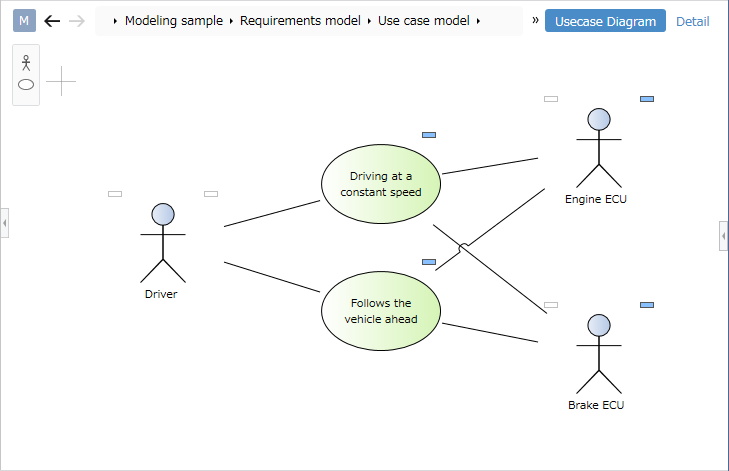Viewport: 729px width, 471px height.
Task: Select the Brake ECU actor figure
Action: (599, 354)
